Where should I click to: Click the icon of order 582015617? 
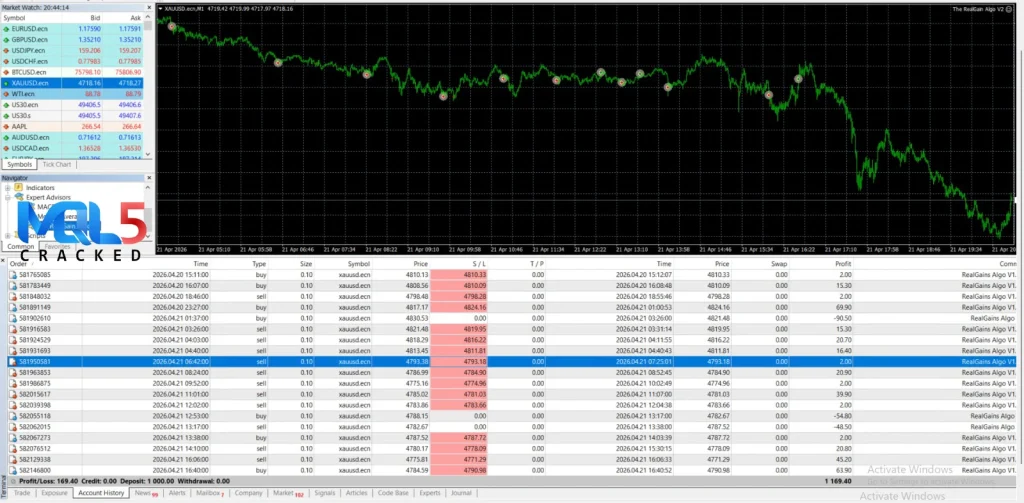(x=12, y=394)
